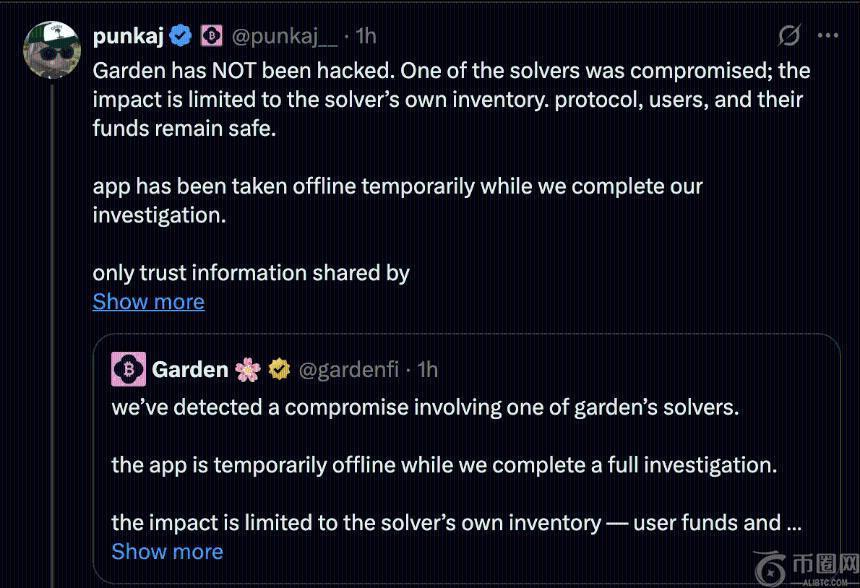Open the Grok slashed-circle icon

(x=789, y=36)
